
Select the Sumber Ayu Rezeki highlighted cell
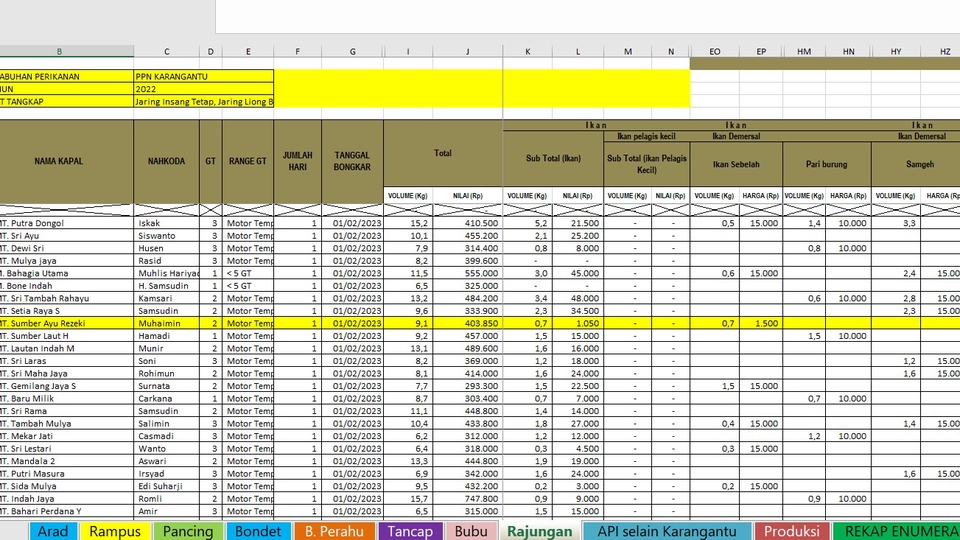tap(67, 323)
